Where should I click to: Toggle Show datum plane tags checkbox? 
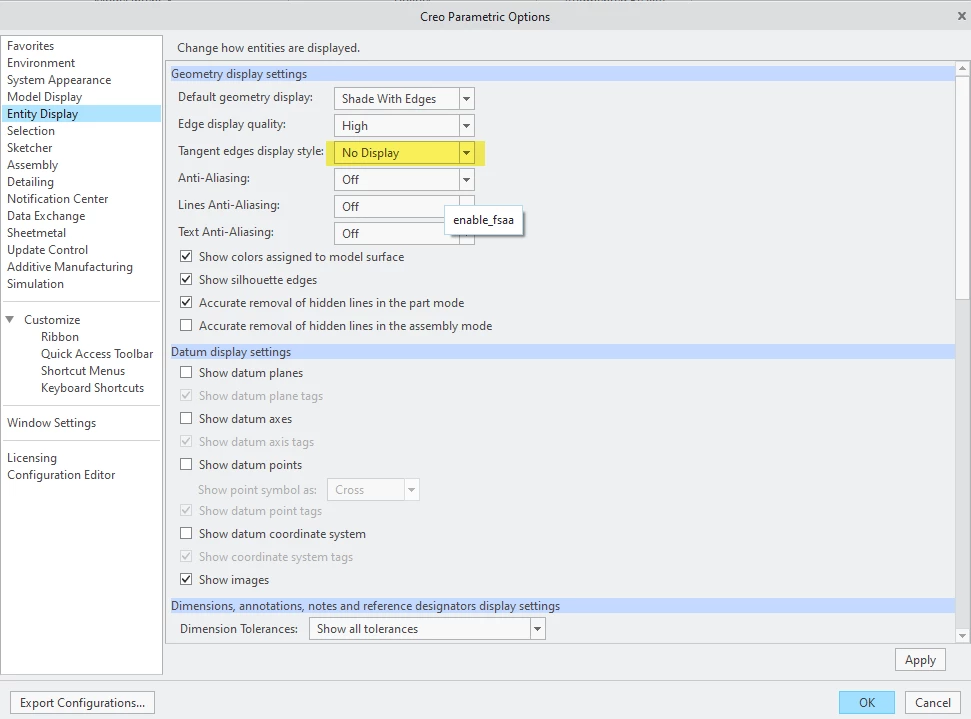(186, 395)
